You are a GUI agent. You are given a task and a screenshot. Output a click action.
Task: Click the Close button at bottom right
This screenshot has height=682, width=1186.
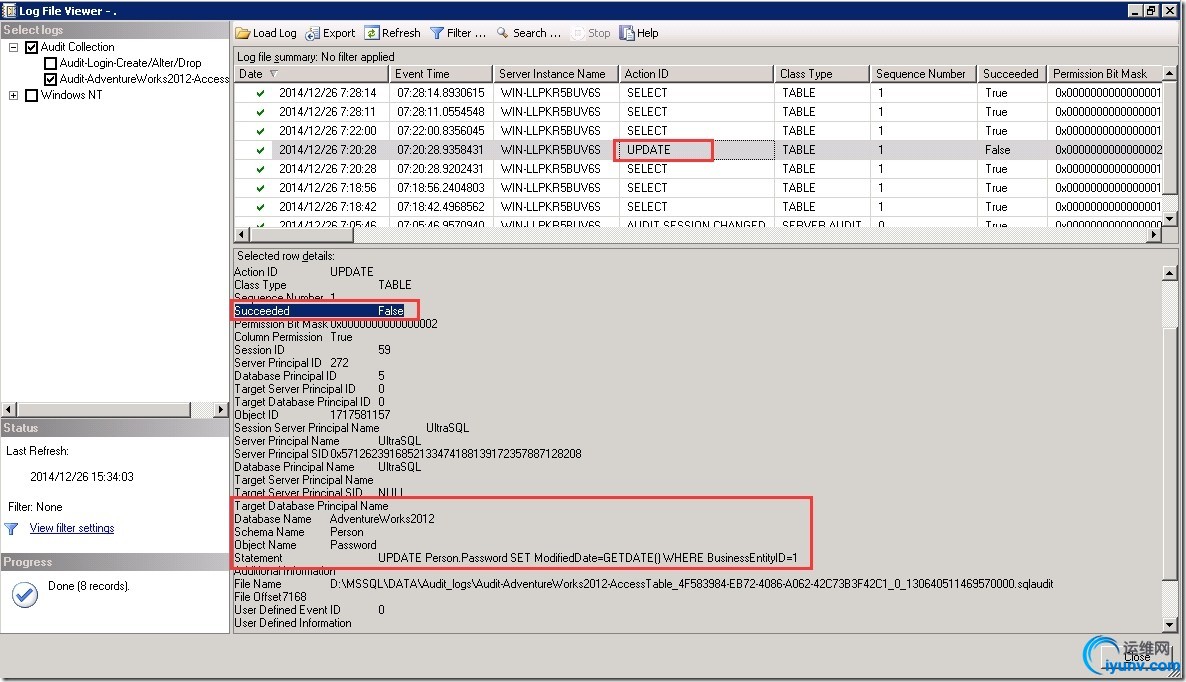click(1136, 657)
